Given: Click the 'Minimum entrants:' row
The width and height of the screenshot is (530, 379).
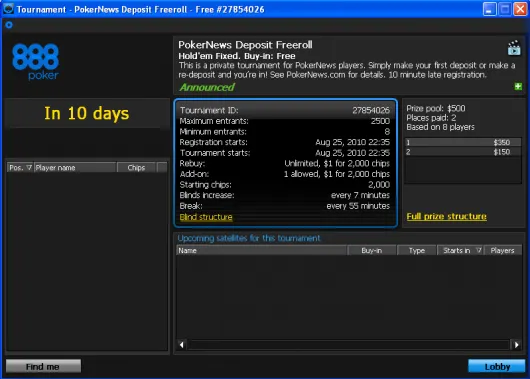Looking at the screenshot, I should 285,132.
